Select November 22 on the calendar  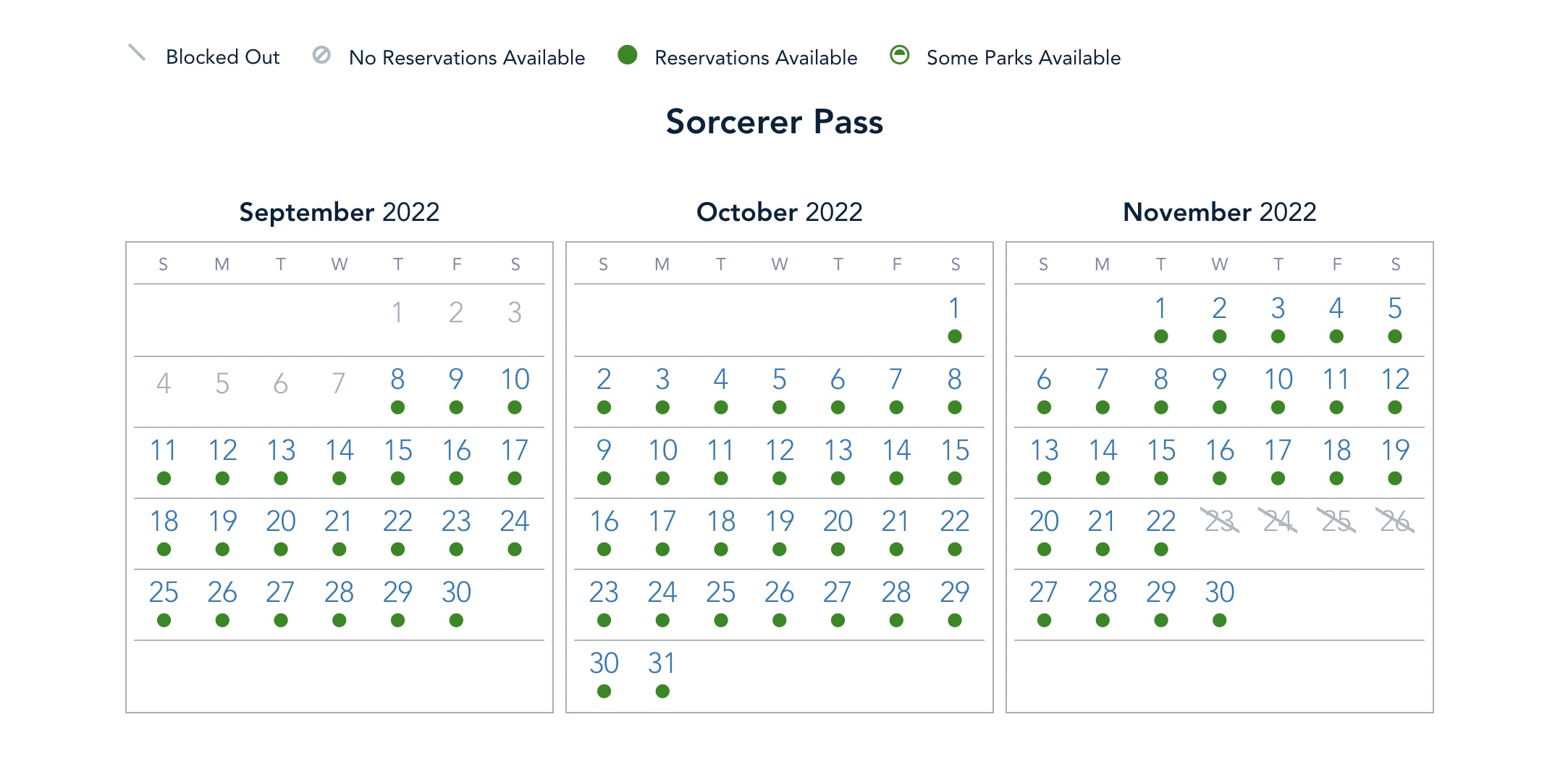(1160, 521)
